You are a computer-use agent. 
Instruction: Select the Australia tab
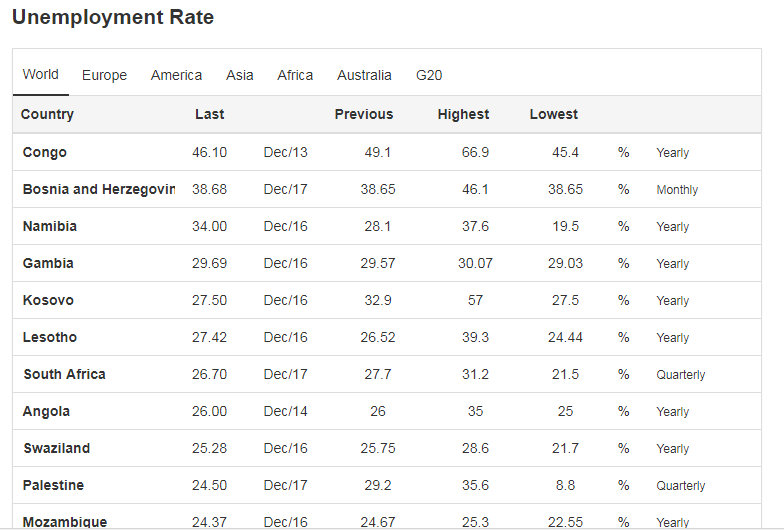tap(364, 75)
